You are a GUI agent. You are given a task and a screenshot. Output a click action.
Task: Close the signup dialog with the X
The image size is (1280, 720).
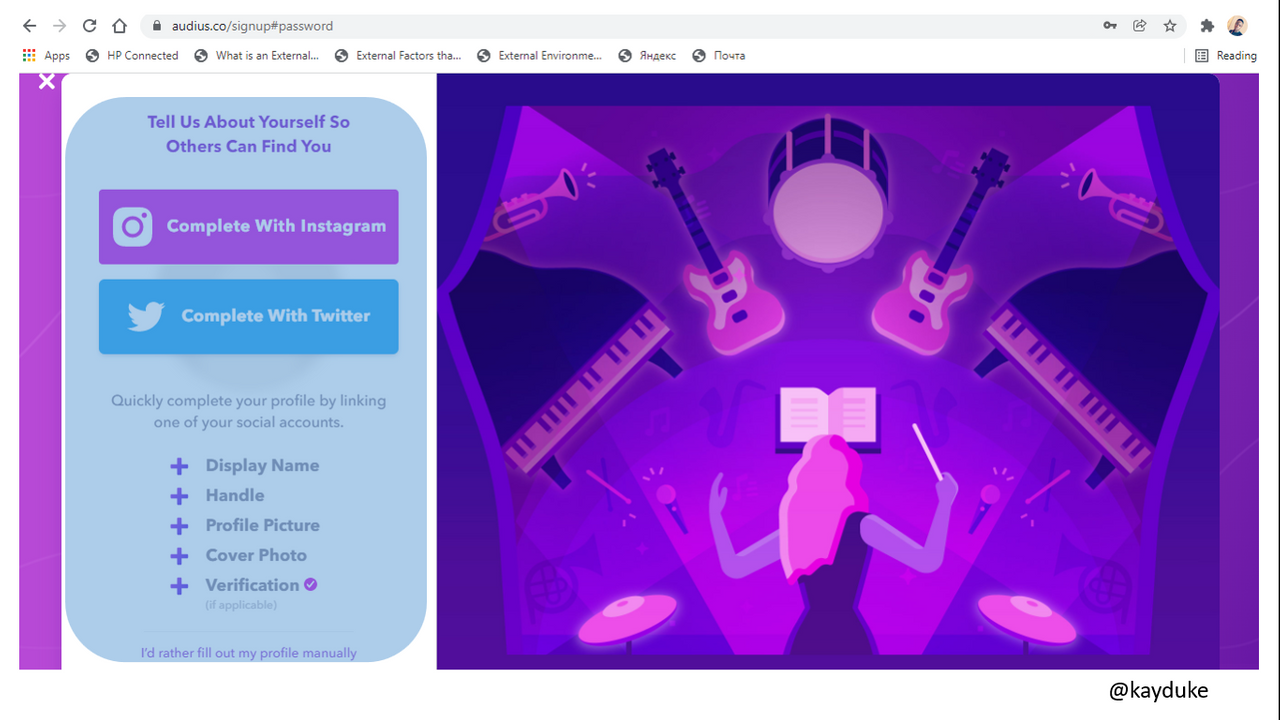tap(47, 82)
